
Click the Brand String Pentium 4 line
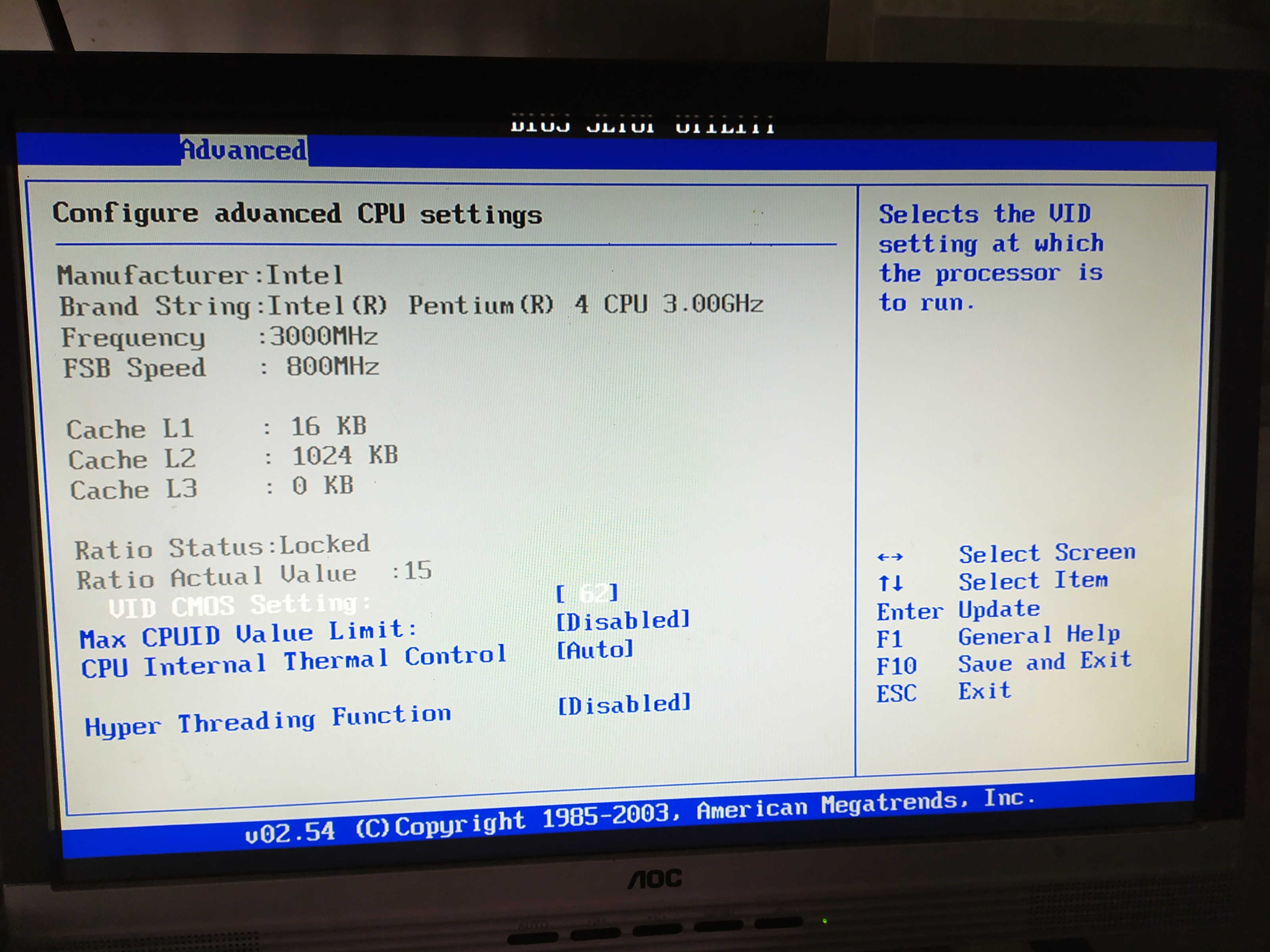(x=412, y=306)
